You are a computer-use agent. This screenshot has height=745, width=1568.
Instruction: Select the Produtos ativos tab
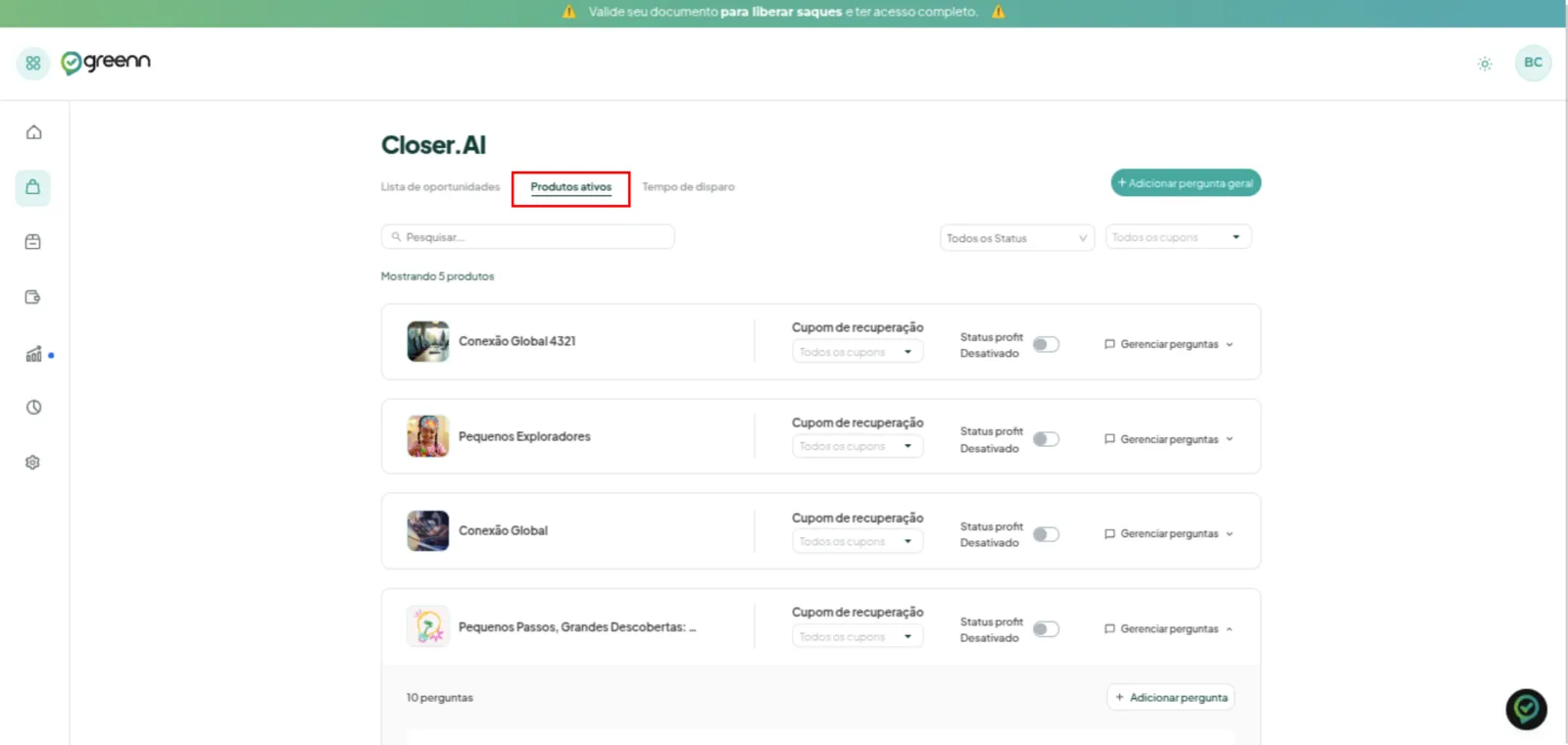pyautogui.click(x=570, y=187)
